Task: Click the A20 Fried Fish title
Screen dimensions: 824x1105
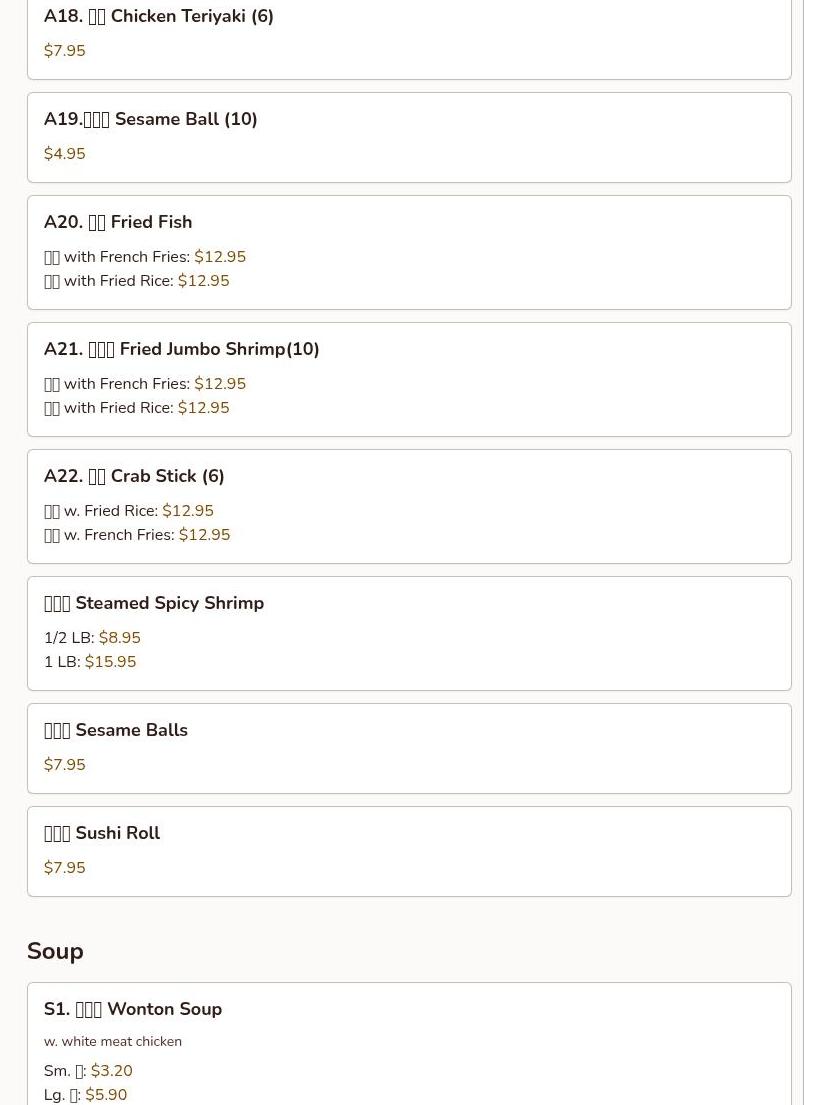Action: (118, 222)
